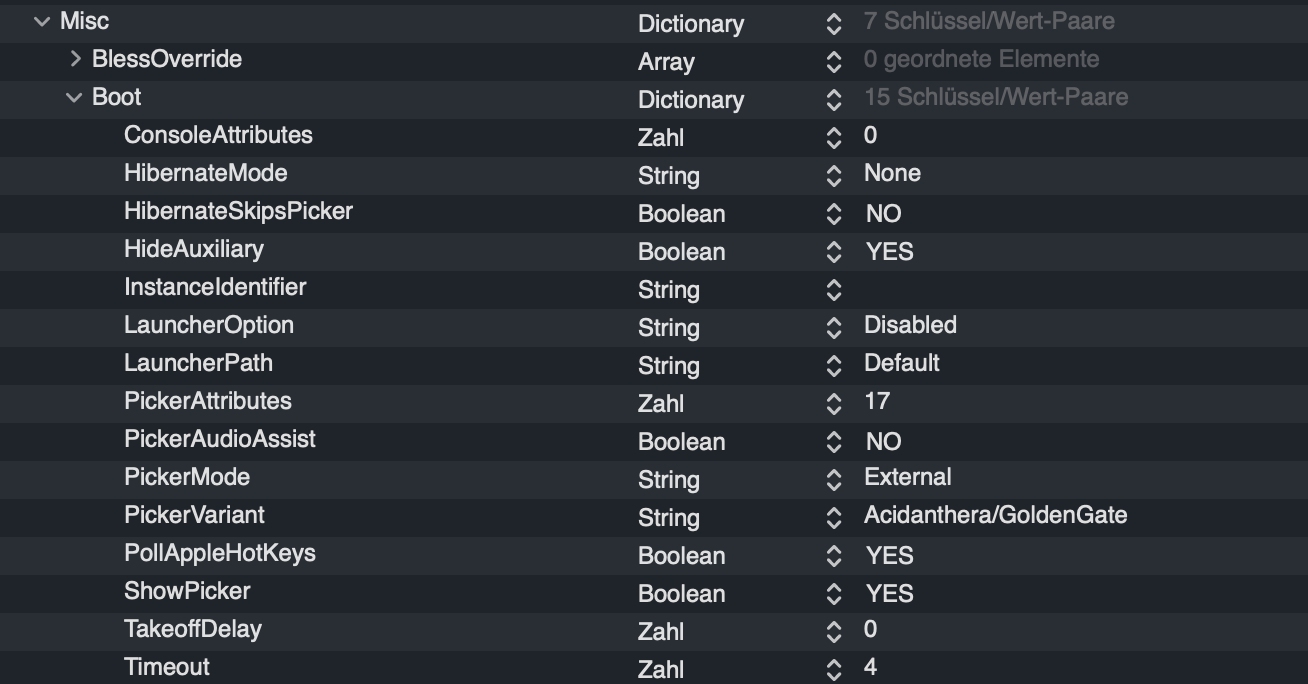
Task: Select the PickerVariant Acidanthera/GoldenGate value
Action: [x=995, y=515]
